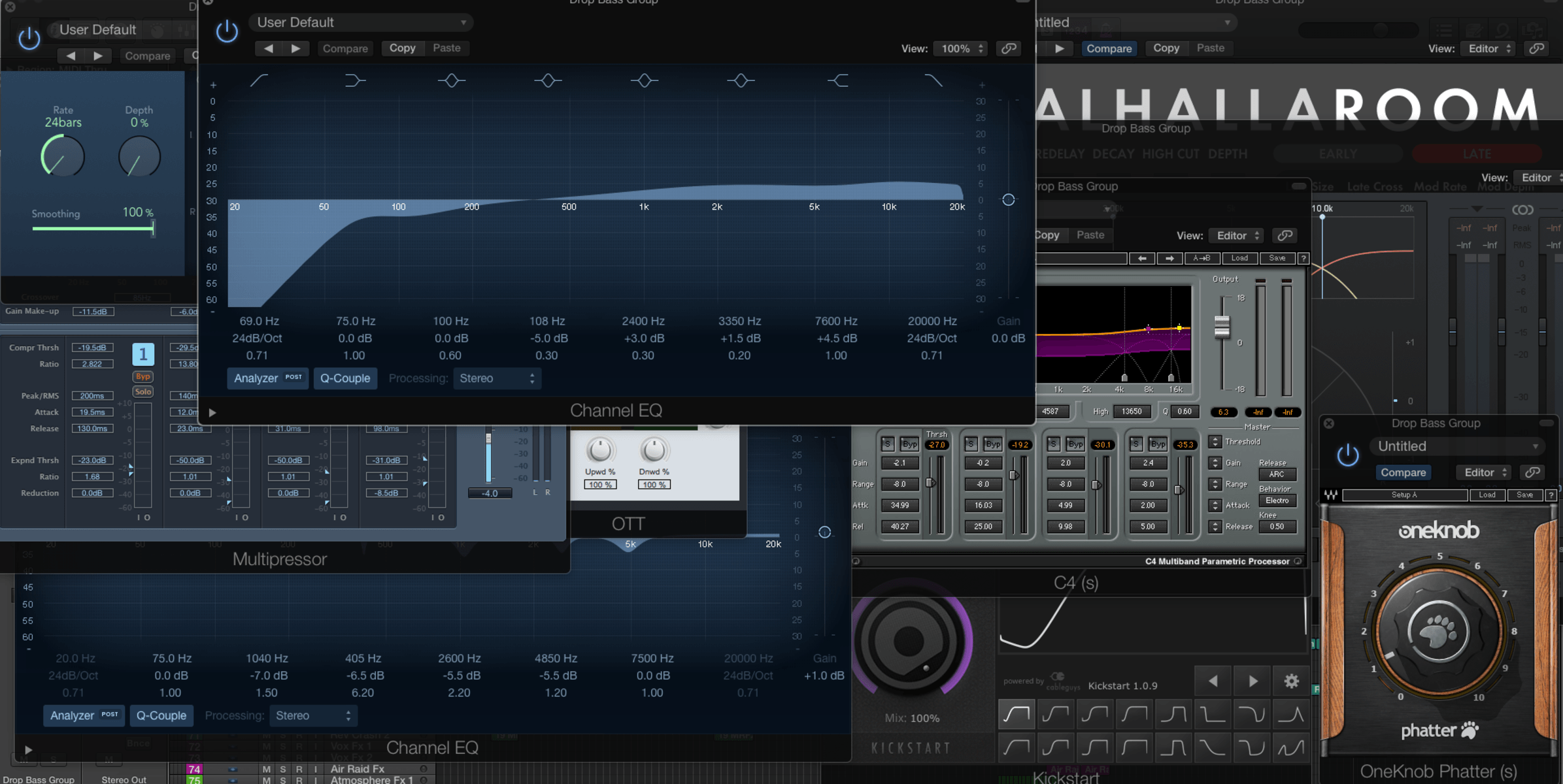Click Copy in front Channel EQ header
Viewport: 1563px width, 784px height.
(402, 48)
